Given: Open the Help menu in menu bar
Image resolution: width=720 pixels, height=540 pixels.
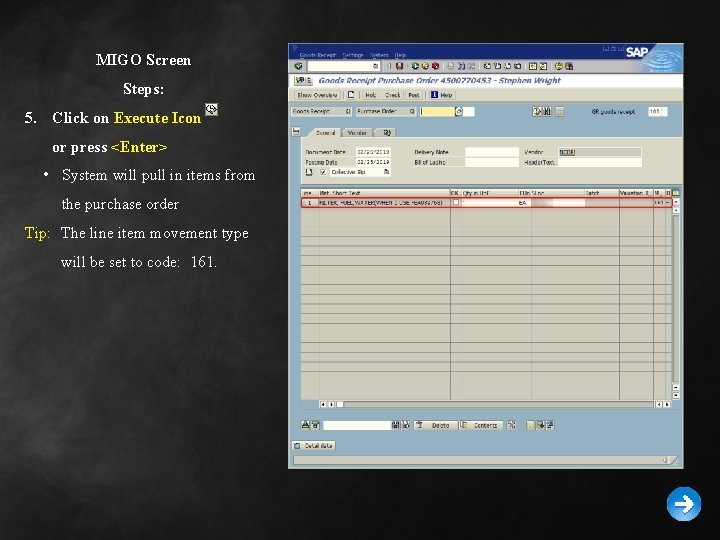Looking at the screenshot, I should click(400, 55).
